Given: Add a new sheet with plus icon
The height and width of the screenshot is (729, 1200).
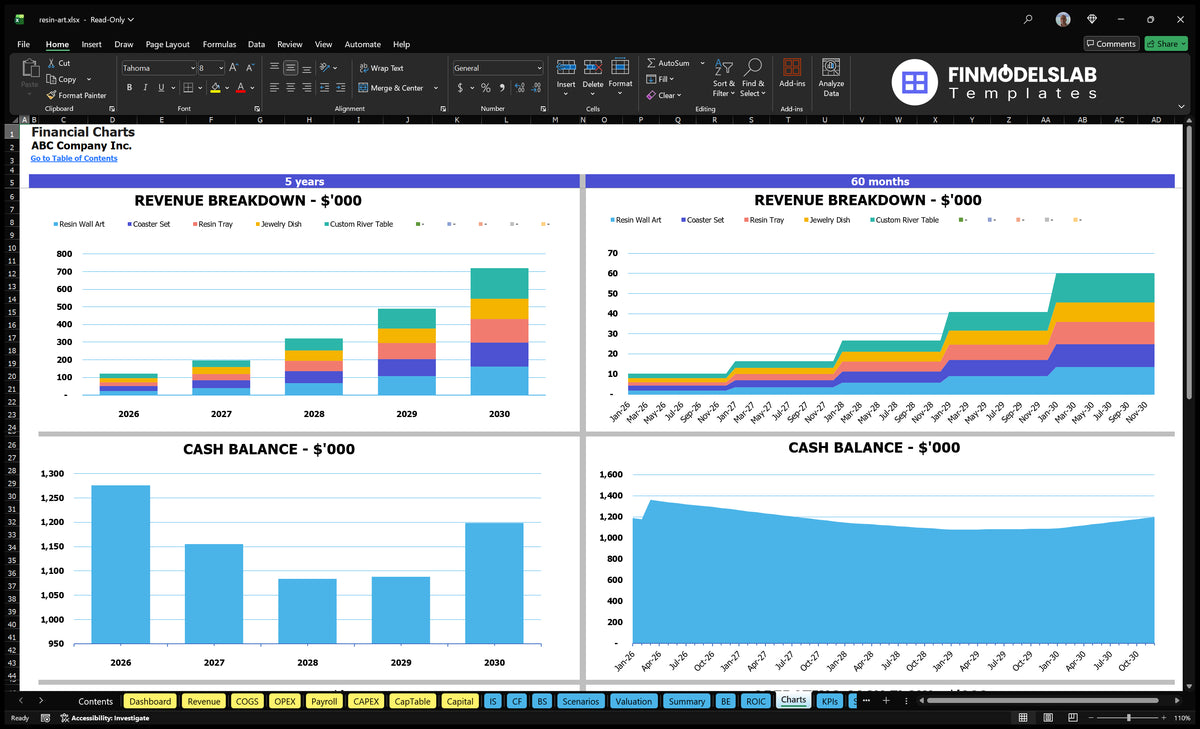Looking at the screenshot, I should pyautogui.click(x=885, y=701).
